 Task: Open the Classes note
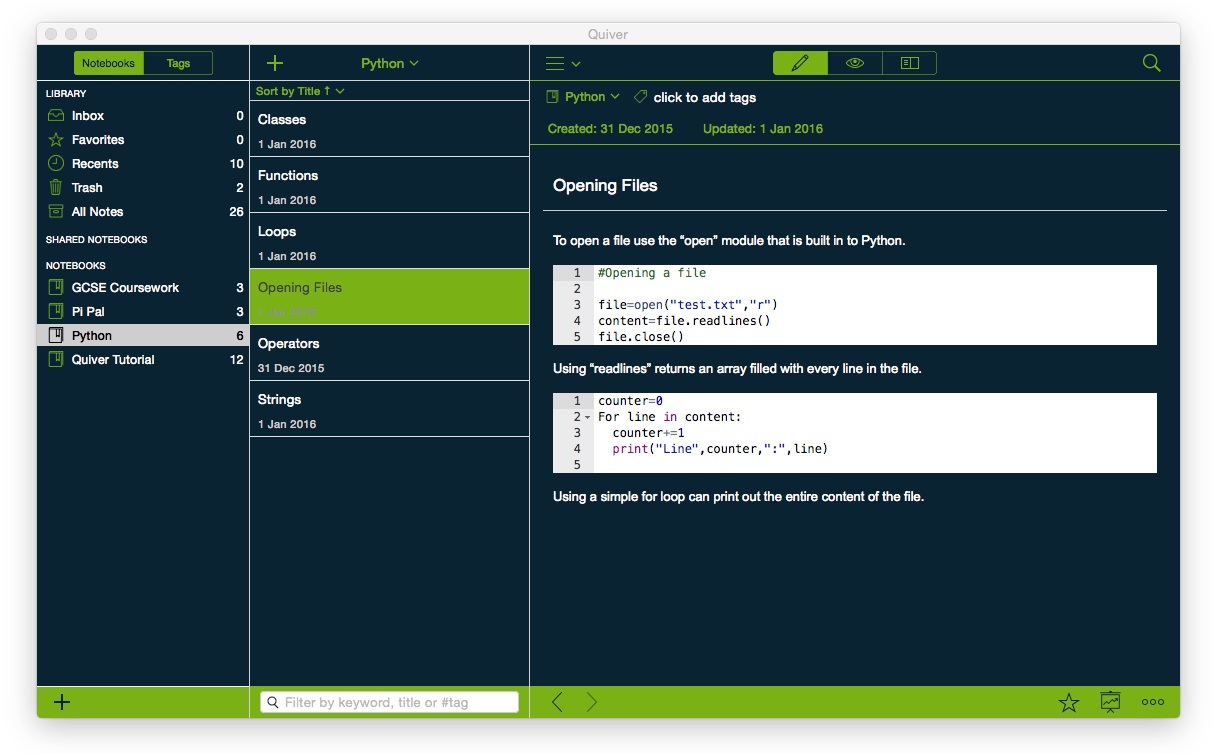[389, 129]
